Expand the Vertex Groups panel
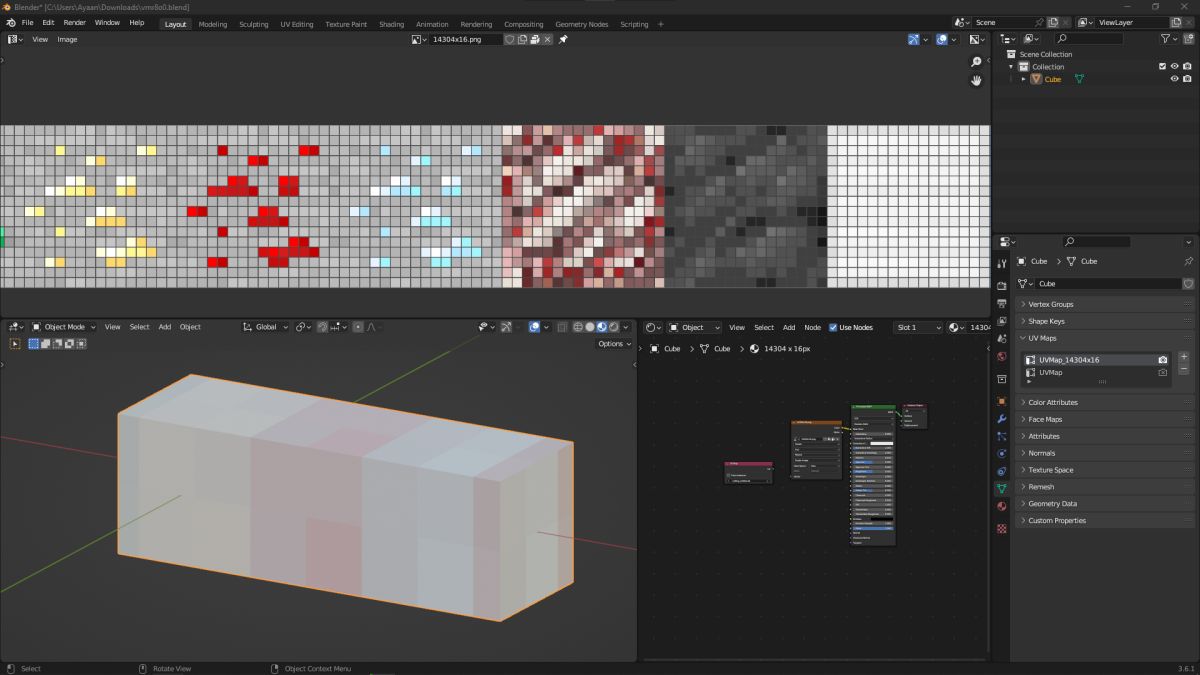This screenshot has width=1200, height=675. click(1050, 304)
